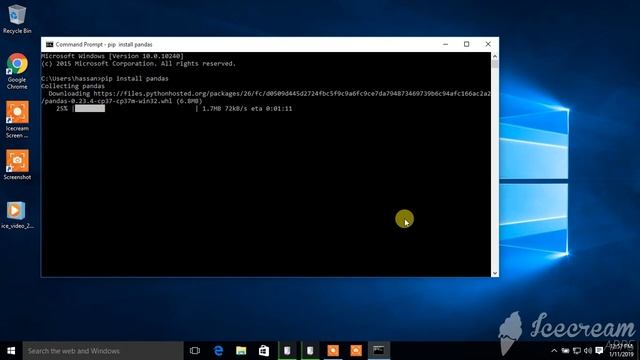Screen dimensions: 640x360
Task: Click the '25%' progress percentage text
Action: pos(62,109)
